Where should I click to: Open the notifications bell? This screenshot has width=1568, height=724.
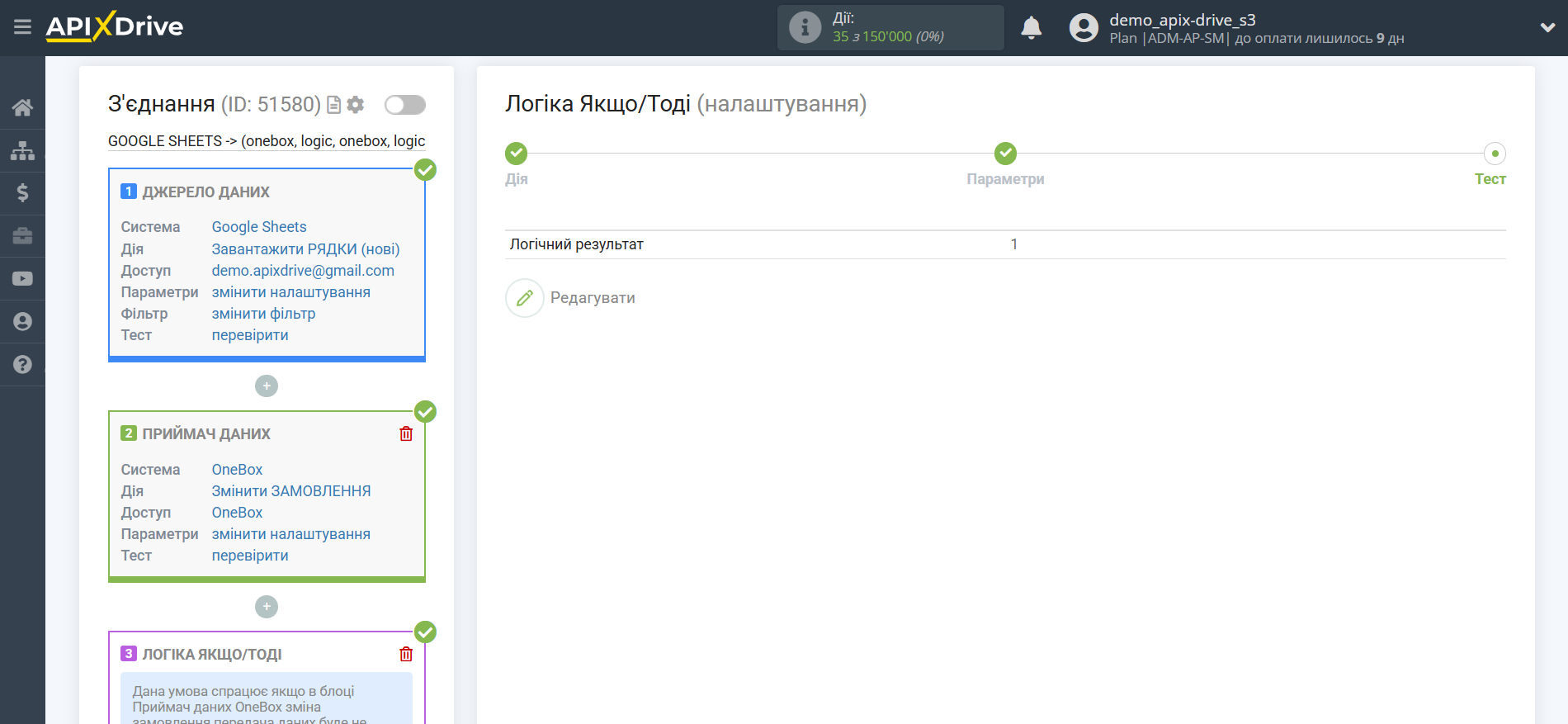pyautogui.click(x=1031, y=28)
